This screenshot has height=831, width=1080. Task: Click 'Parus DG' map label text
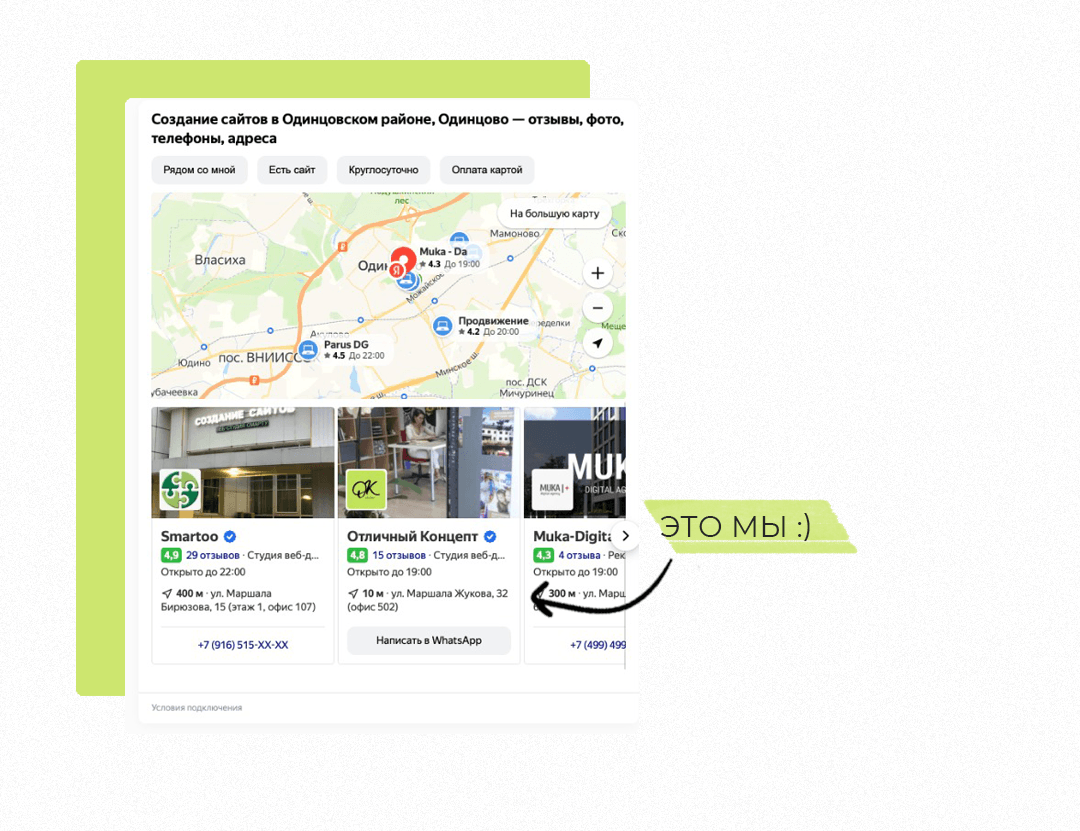point(346,345)
